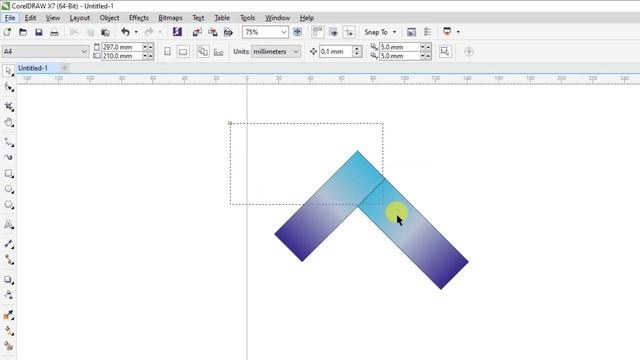Open the View menu
The width and height of the screenshot is (640, 360).
coord(53,18)
